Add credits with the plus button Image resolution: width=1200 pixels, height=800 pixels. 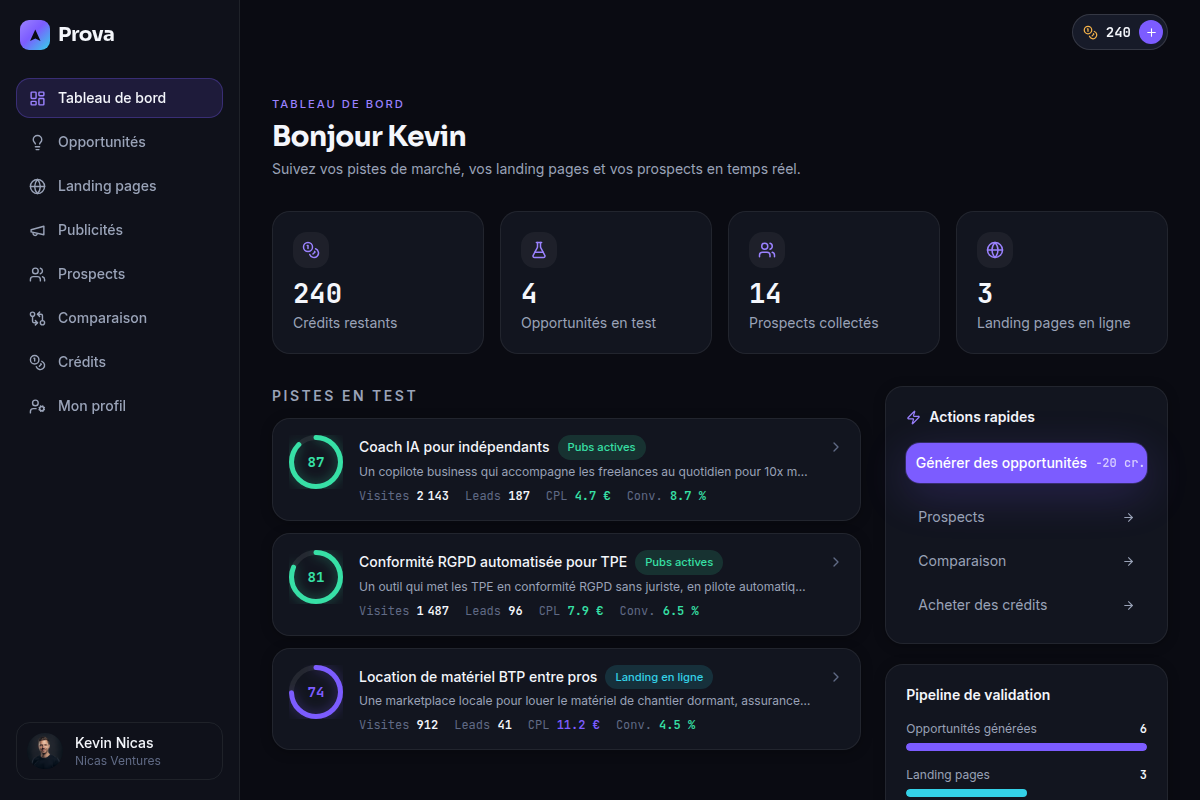(x=1151, y=32)
